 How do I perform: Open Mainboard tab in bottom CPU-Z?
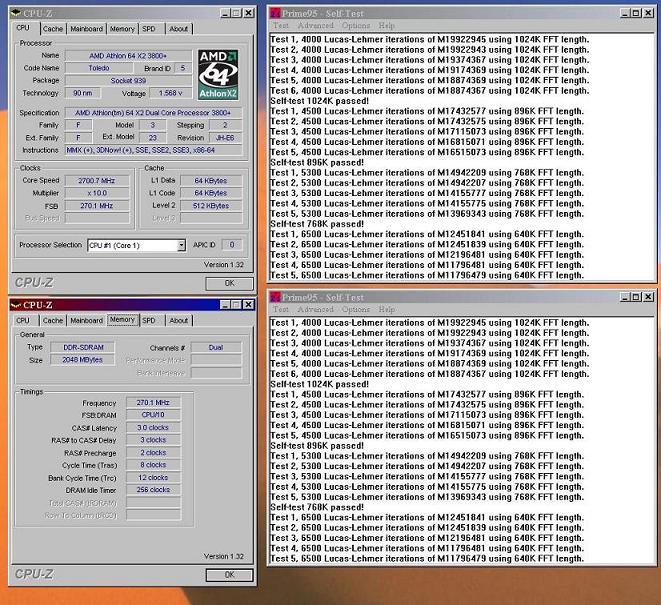pos(86,320)
